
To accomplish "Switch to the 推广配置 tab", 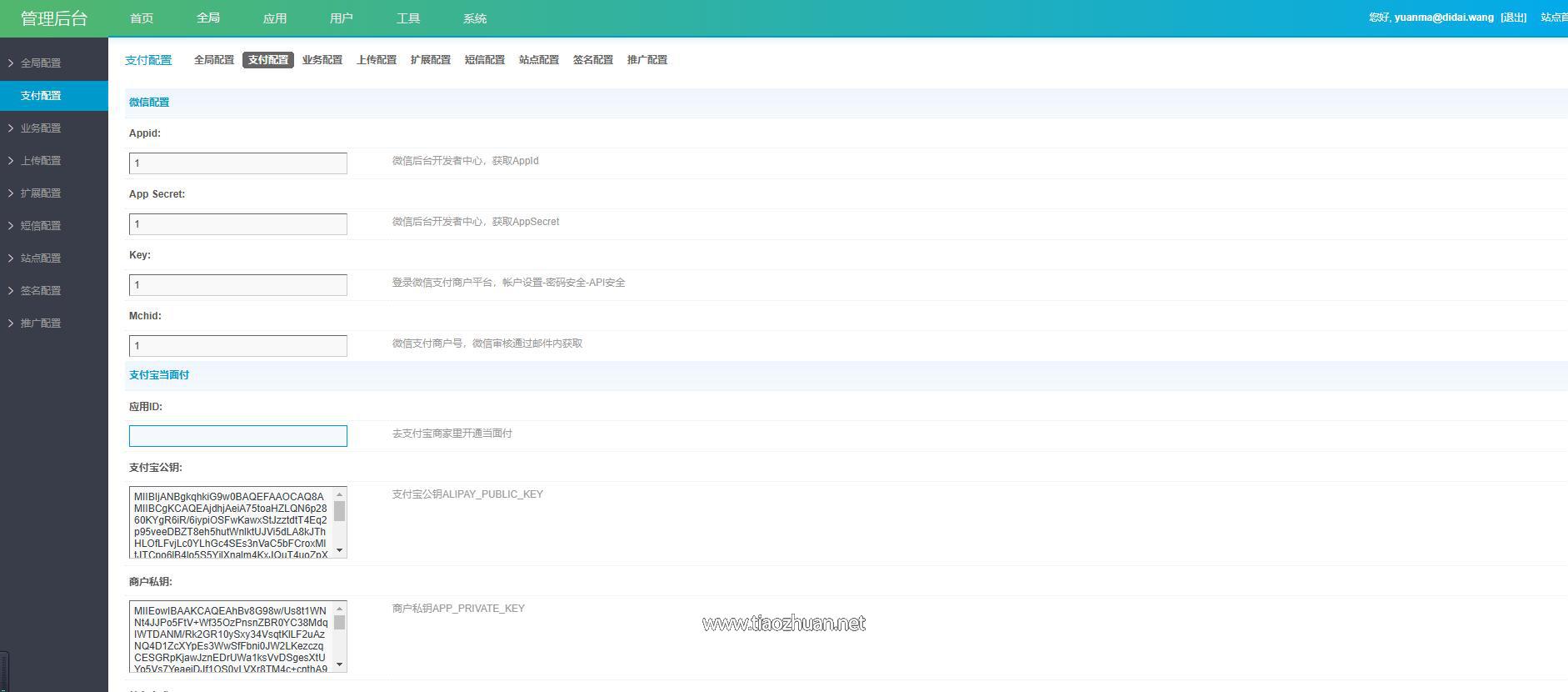I will coord(647,60).
